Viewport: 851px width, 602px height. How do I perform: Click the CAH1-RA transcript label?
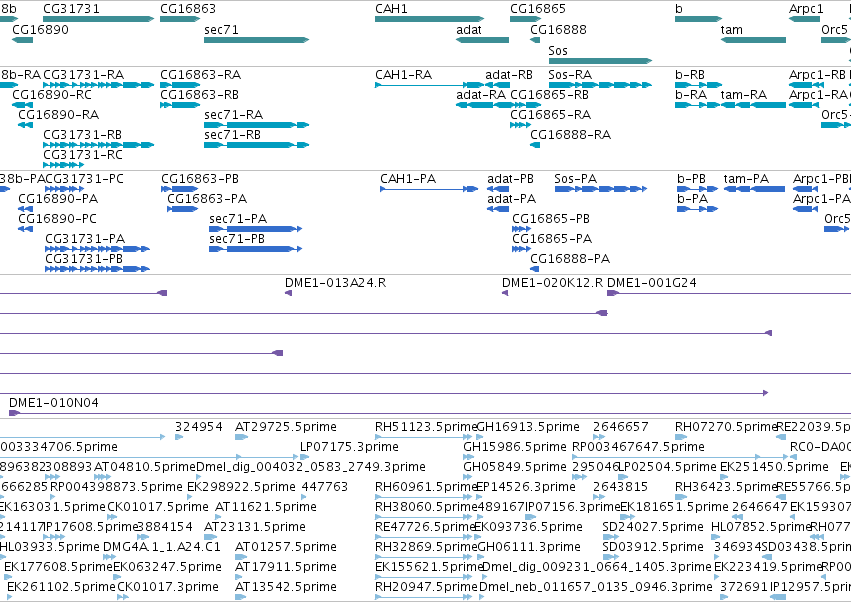point(403,74)
